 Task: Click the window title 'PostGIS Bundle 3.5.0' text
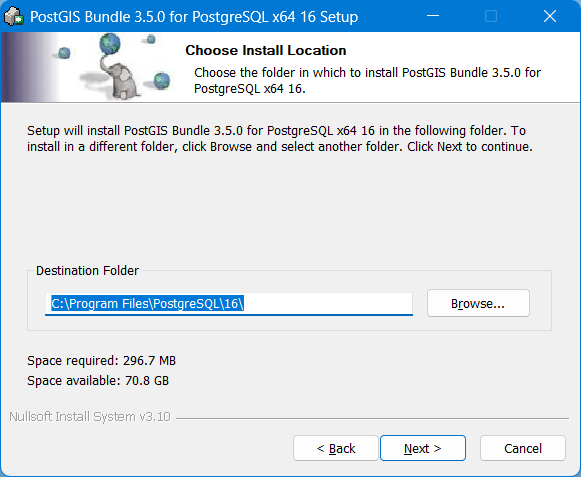[194, 17]
